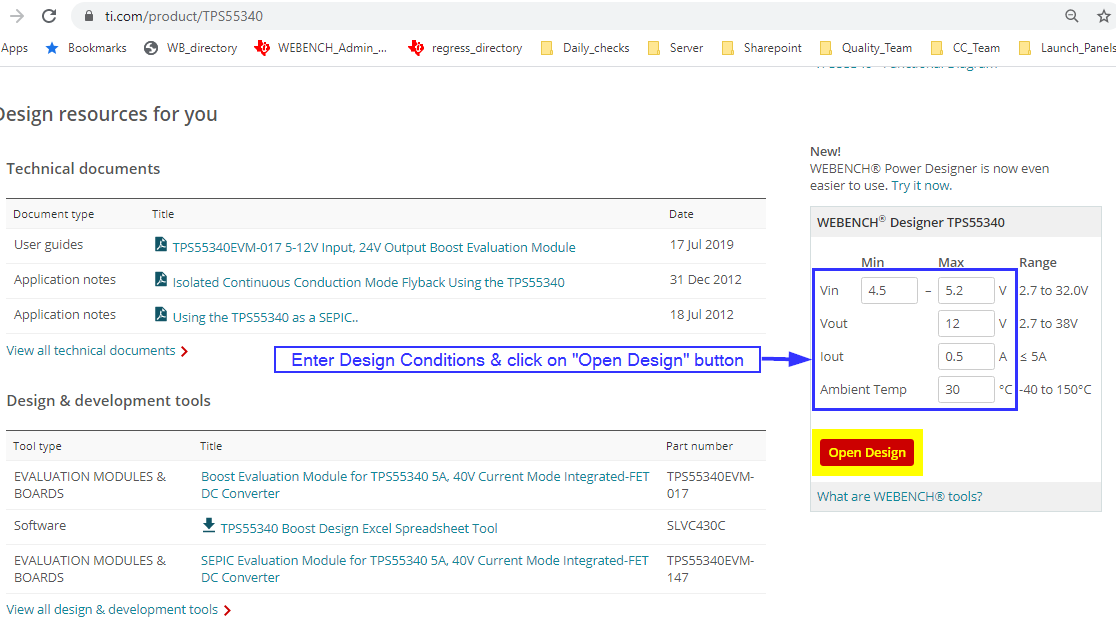Click download icon for Excel Spreadsheet Tool
Image resolution: width=1116 pixels, height=629 pixels.
(209, 525)
